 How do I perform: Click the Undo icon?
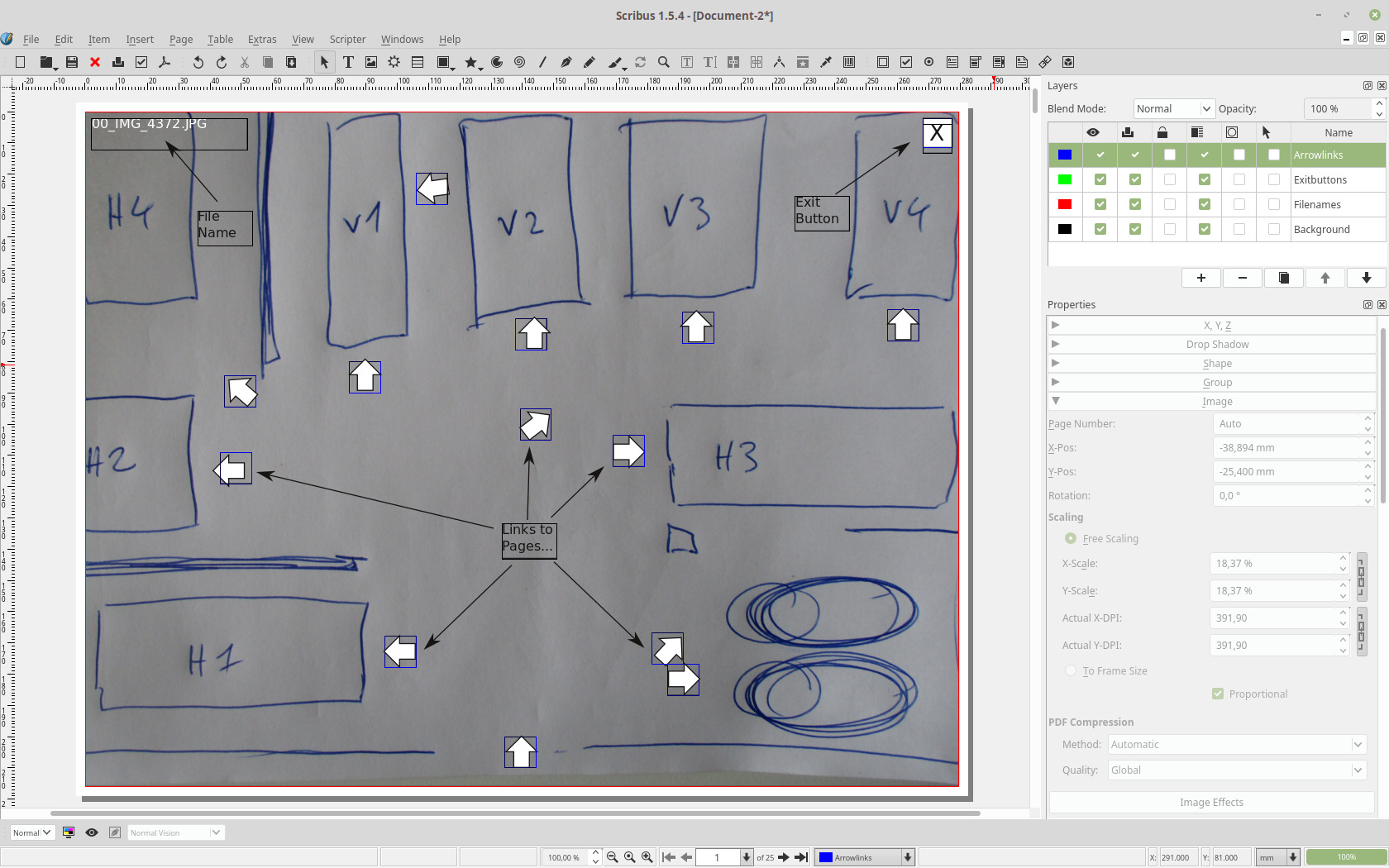click(x=198, y=62)
